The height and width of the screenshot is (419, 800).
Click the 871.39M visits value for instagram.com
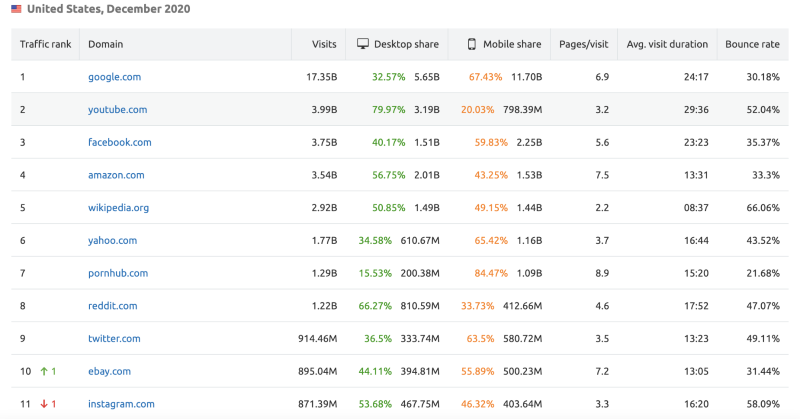(x=317, y=404)
